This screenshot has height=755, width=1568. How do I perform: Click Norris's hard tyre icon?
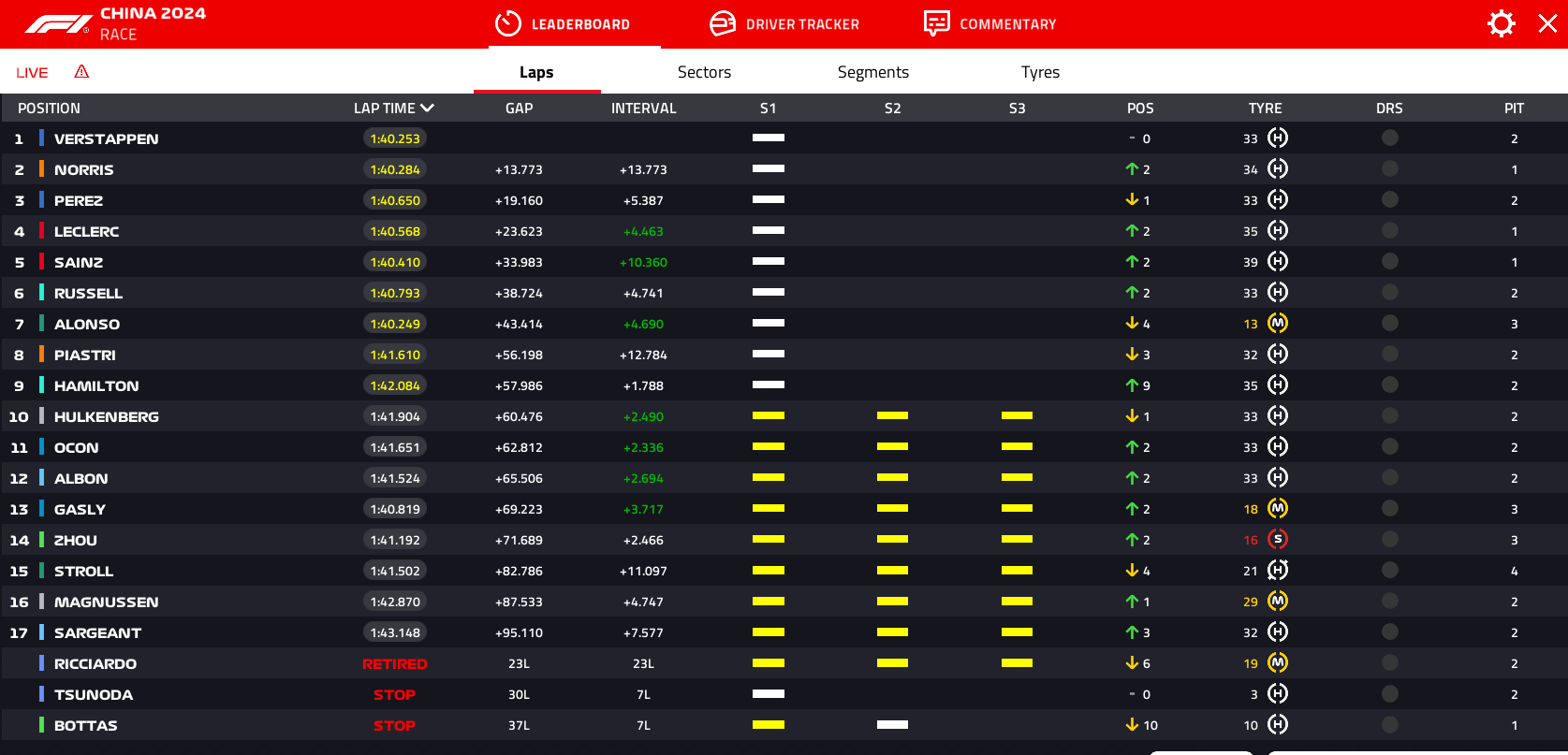tap(1278, 169)
